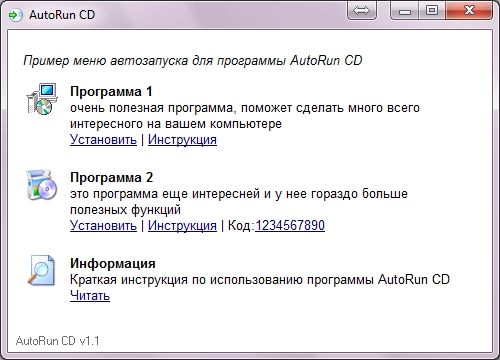Click the double-arrow button in title bar
Image resolution: width=500 pixels, height=360 pixels.
tap(362, 11)
